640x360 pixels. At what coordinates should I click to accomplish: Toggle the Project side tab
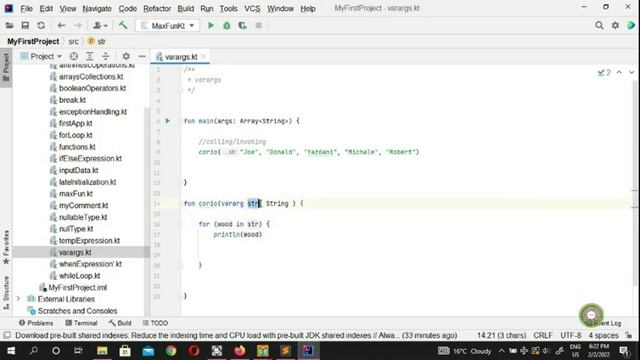point(6,67)
